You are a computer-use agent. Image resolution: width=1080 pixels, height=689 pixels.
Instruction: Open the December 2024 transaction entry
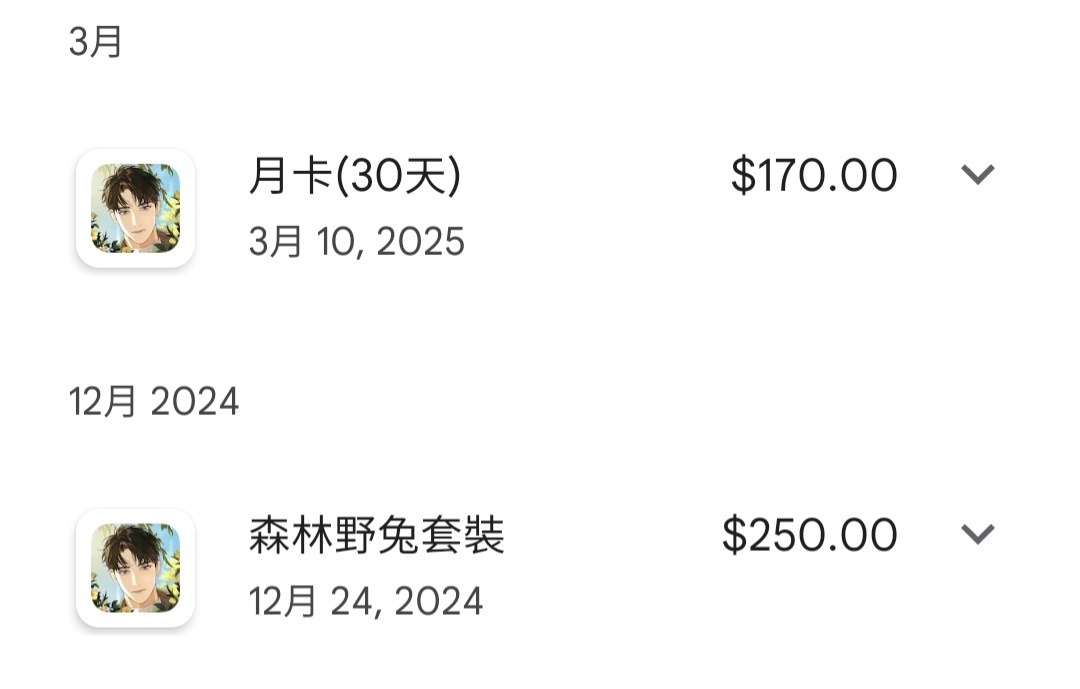point(536,568)
